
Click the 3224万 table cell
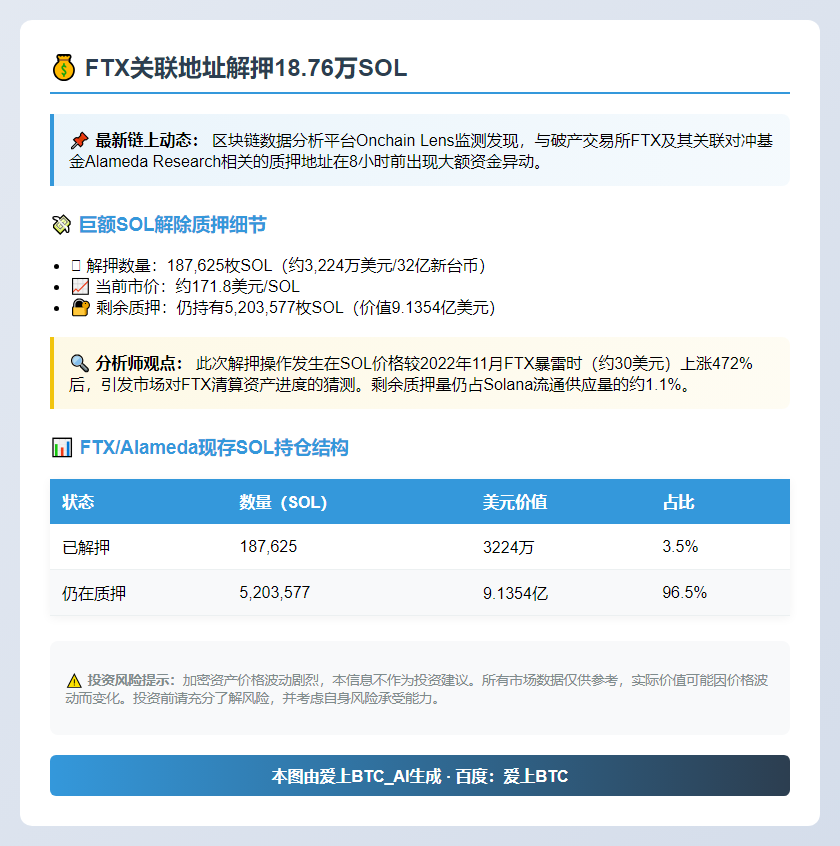coord(508,547)
